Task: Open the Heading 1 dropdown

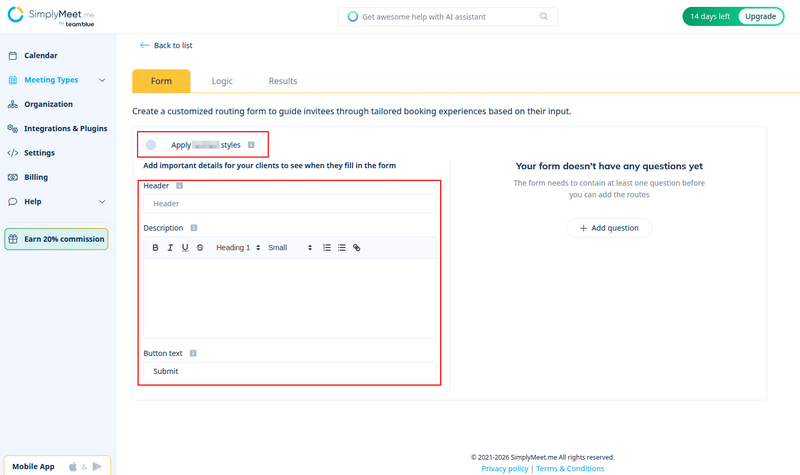Action: pos(238,247)
